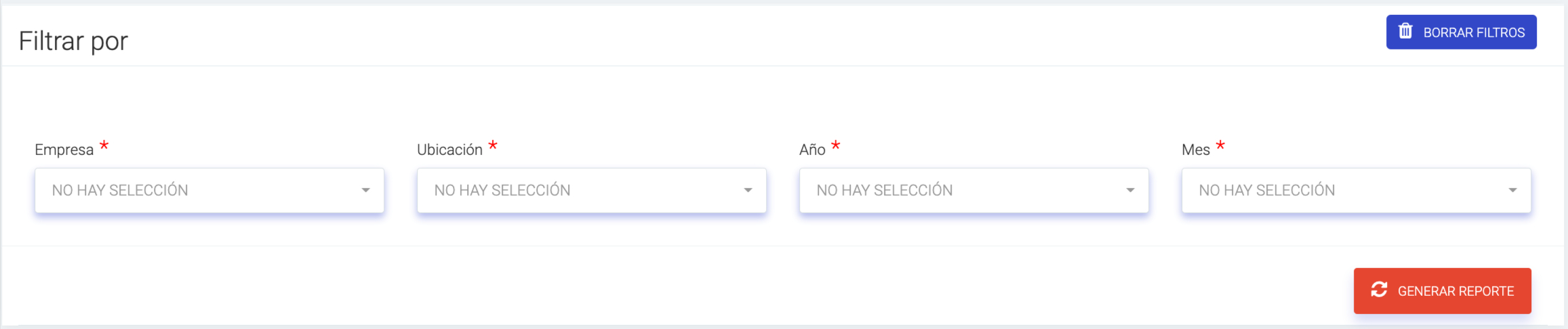Open the Mes 'NO HAY SELECCIÓN' field

1356,190
